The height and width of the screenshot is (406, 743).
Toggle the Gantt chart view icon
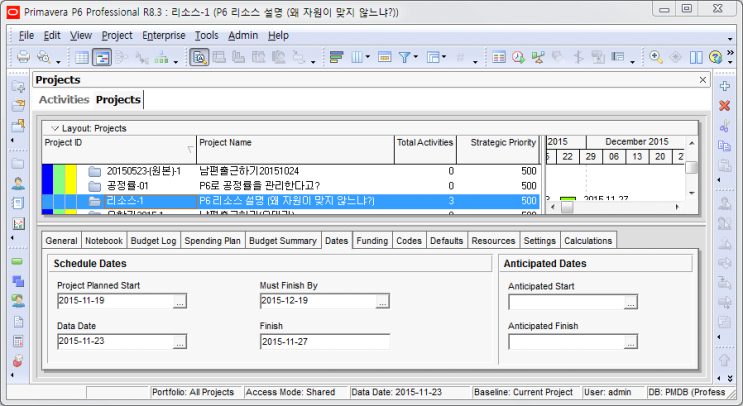coord(102,57)
